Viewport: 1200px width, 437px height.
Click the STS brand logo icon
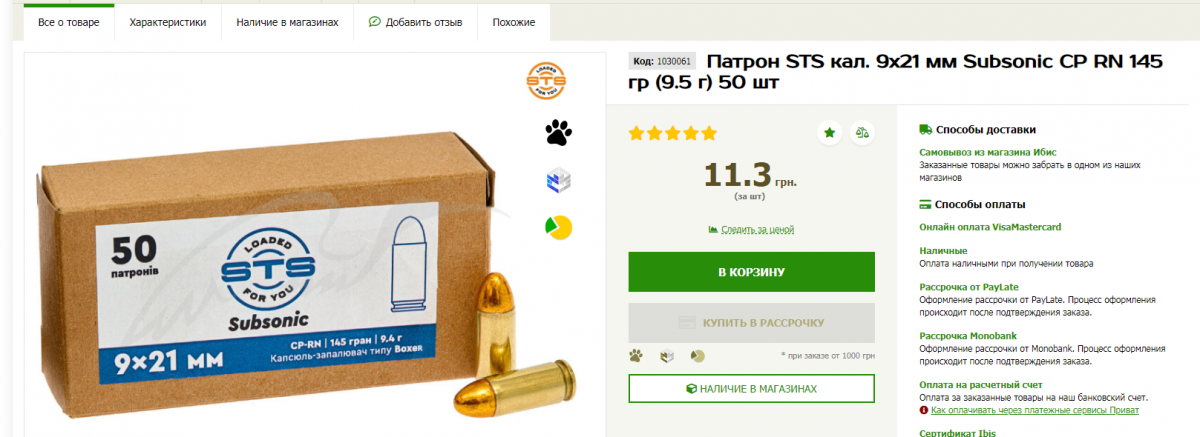pos(547,80)
